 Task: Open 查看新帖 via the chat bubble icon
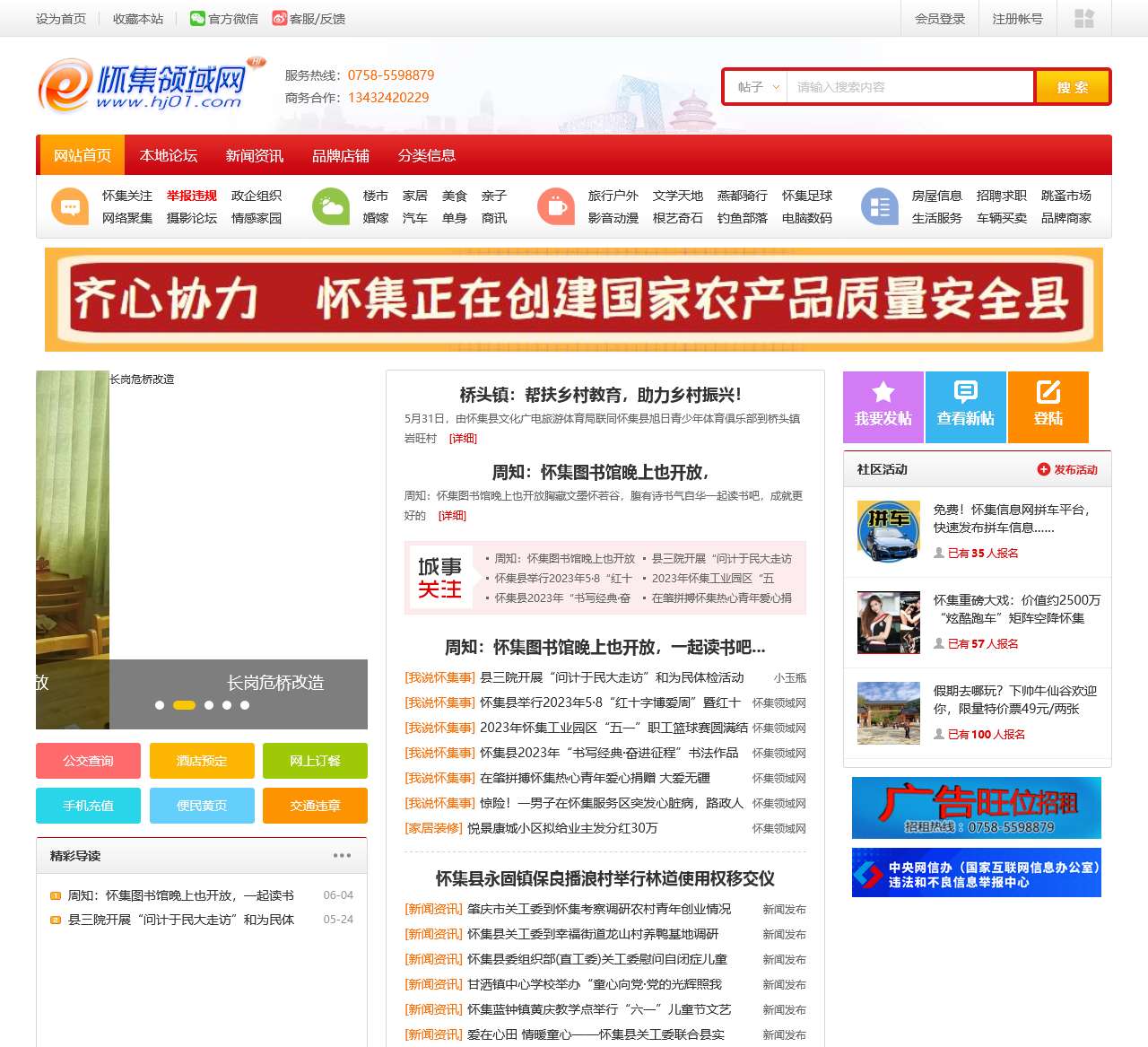coord(965,394)
